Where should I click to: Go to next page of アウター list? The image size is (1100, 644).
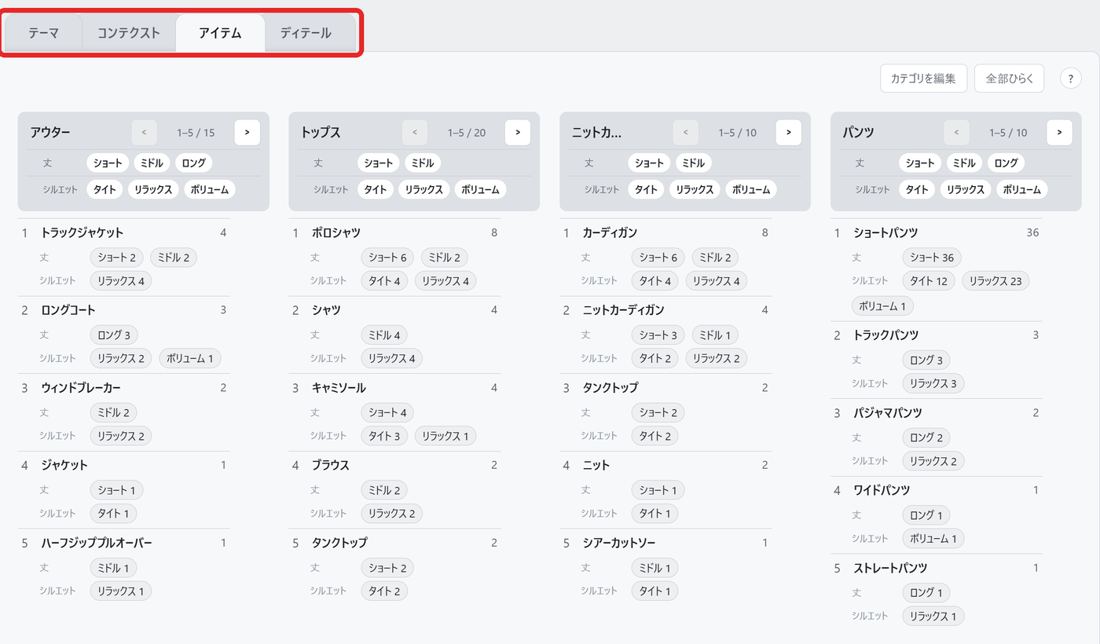[x=247, y=132]
